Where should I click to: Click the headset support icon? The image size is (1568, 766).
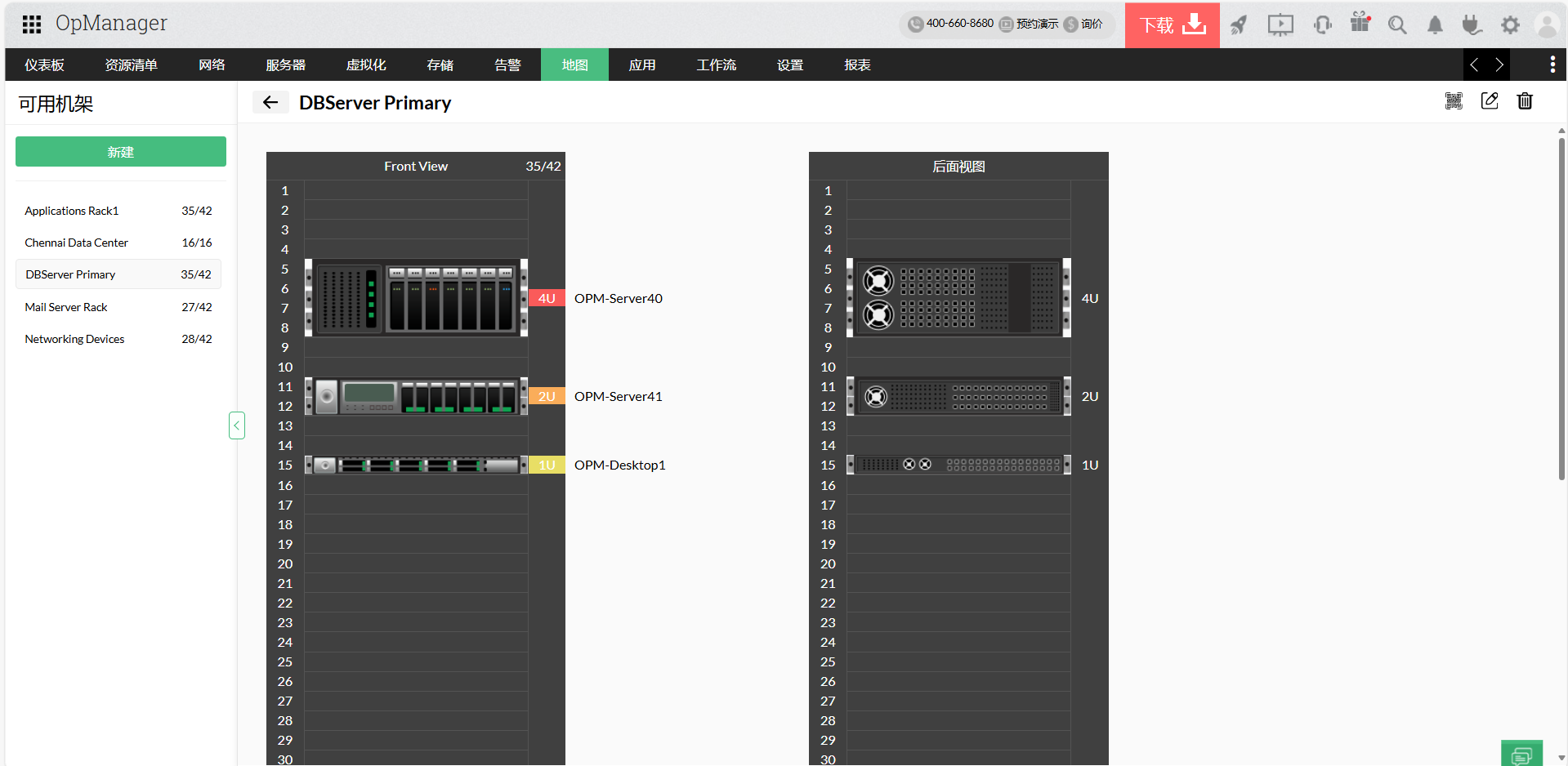pos(1322,24)
